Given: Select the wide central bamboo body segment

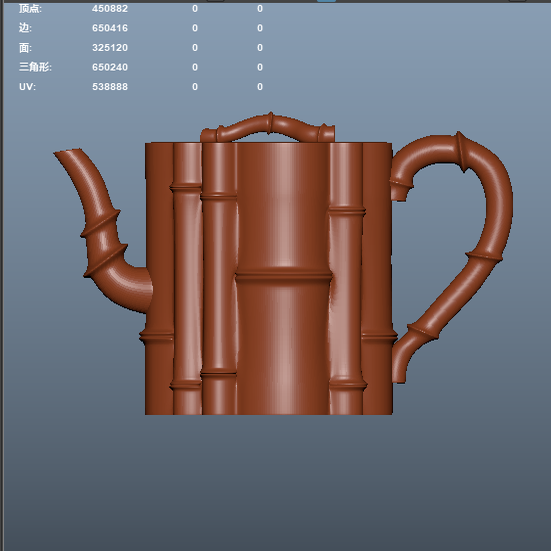Looking at the screenshot, I should 283,278.
